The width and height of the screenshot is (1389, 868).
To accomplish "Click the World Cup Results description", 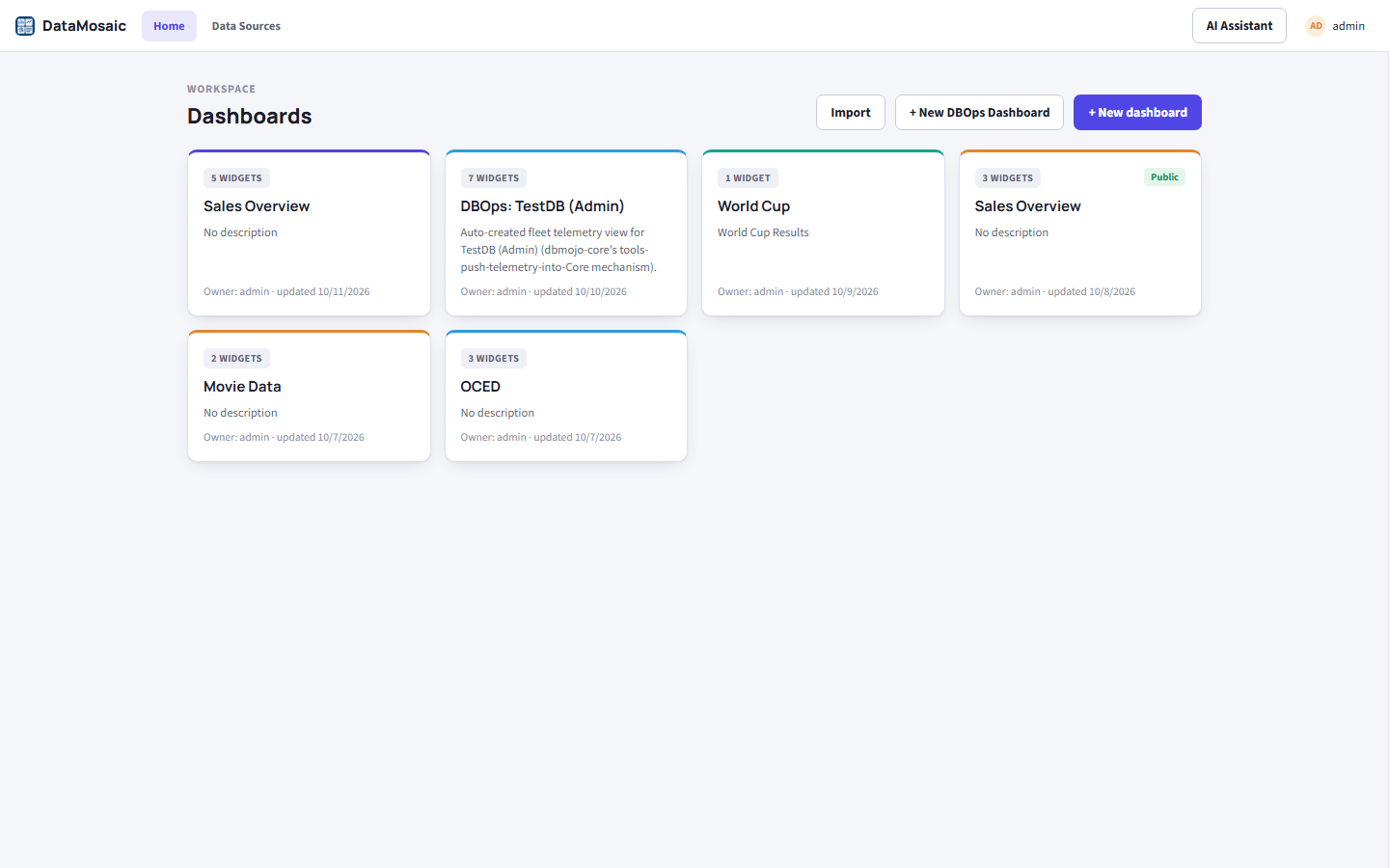I will [x=763, y=232].
